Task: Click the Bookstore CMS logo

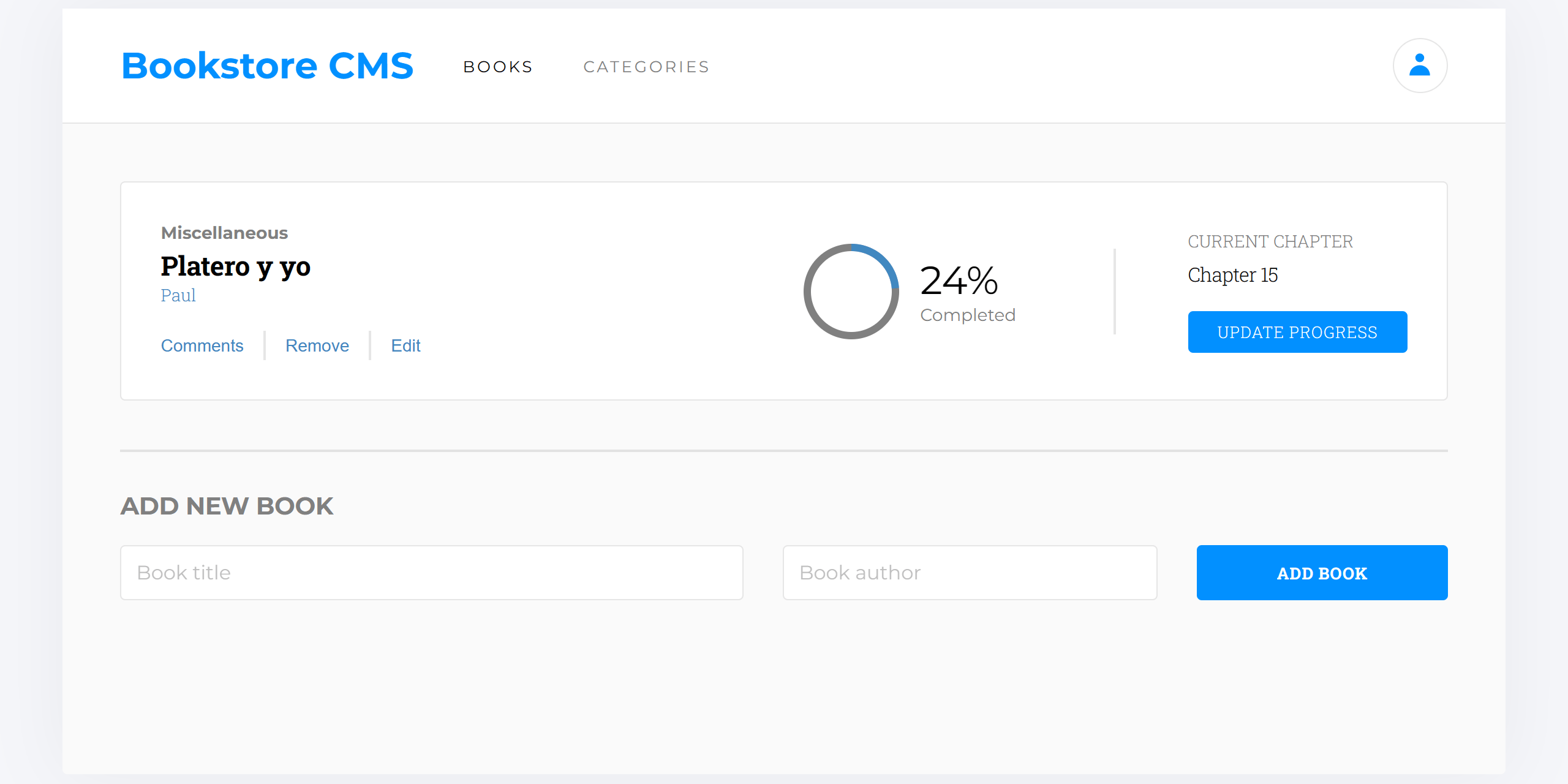Action: point(266,65)
